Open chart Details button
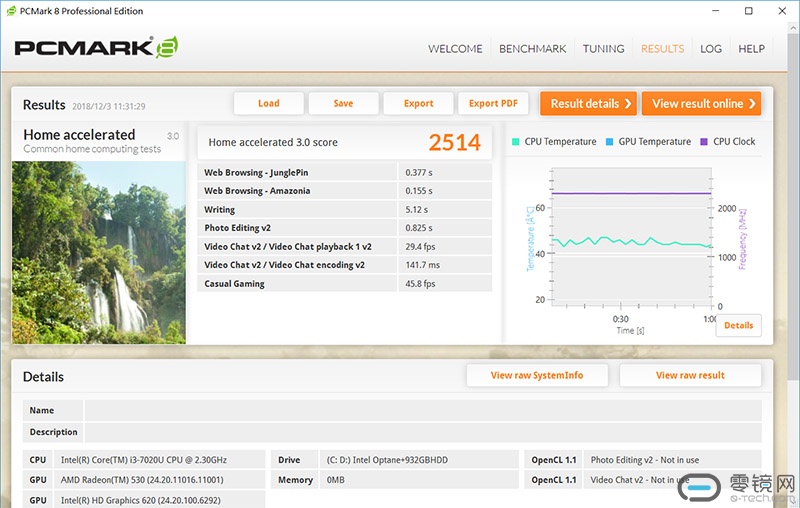The width and height of the screenshot is (800, 508). coord(738,325)
